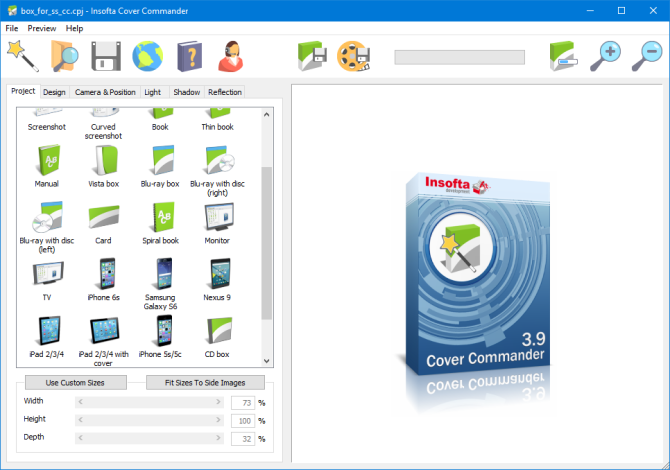Save image with the green box disk icon
670x470 pixels.
[312, 56]
